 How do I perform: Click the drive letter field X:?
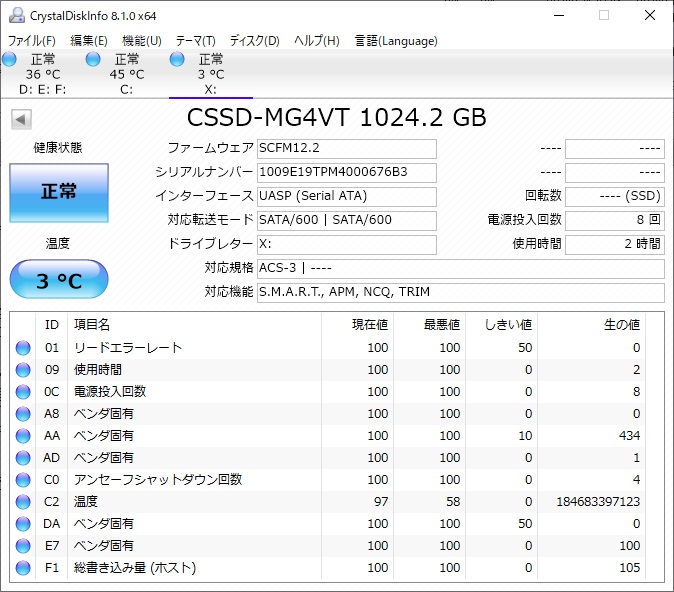click(x=347, y=245)
